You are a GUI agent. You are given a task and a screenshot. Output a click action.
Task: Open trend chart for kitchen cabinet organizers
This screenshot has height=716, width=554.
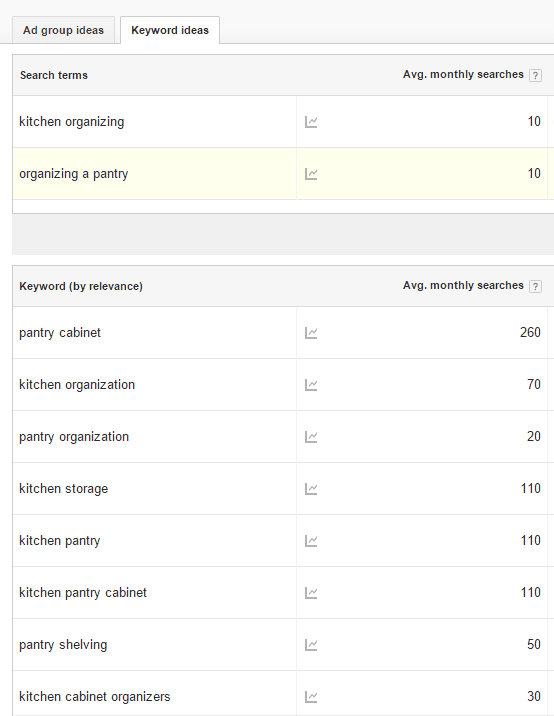311,697
